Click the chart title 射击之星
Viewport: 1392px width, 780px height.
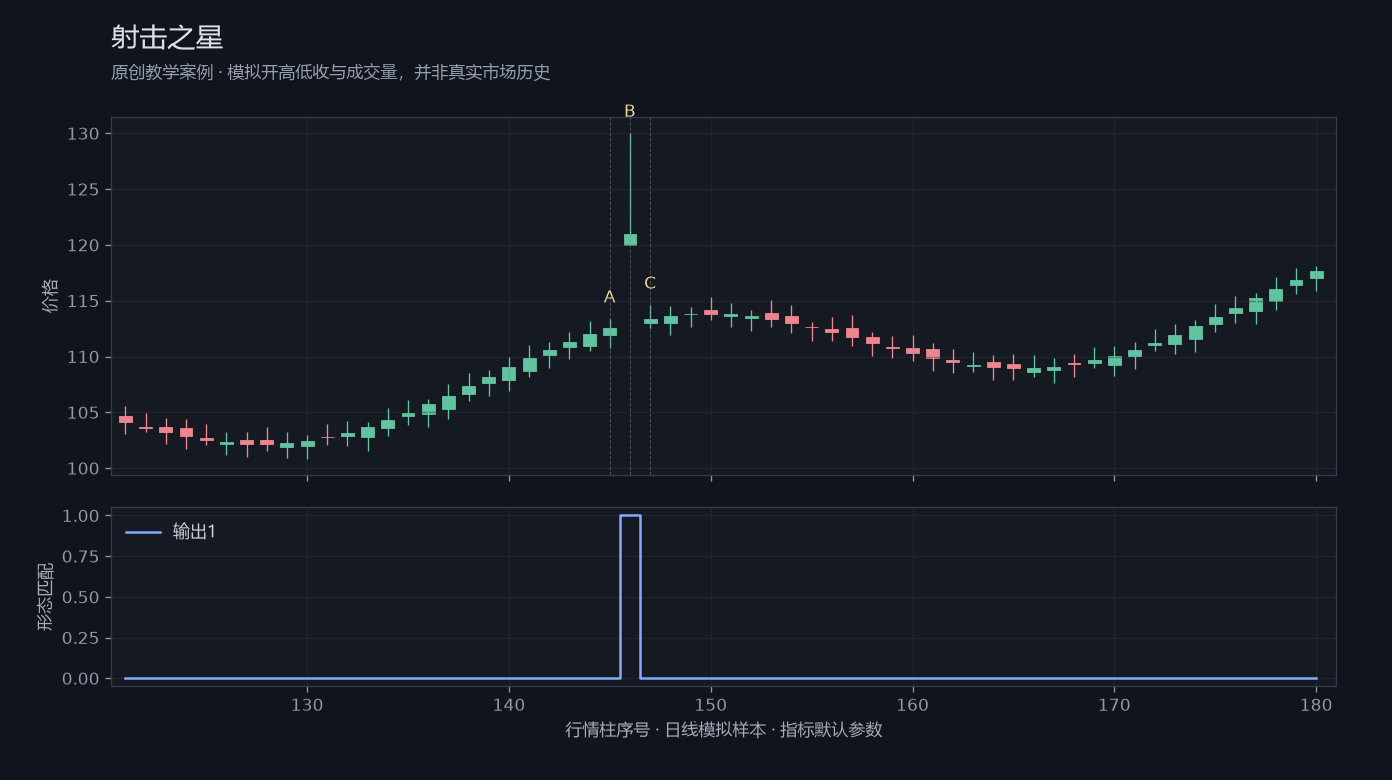pyautogui.click(x=167, y=38)
